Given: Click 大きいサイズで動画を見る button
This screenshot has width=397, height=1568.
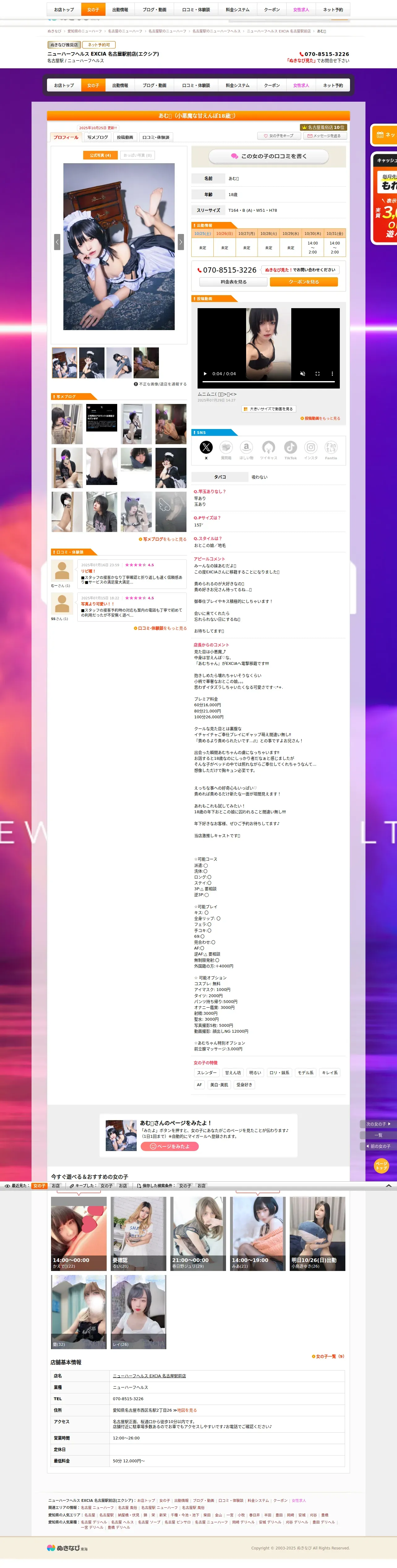Looking at the screenshot, I should click(x=268, y=409).
